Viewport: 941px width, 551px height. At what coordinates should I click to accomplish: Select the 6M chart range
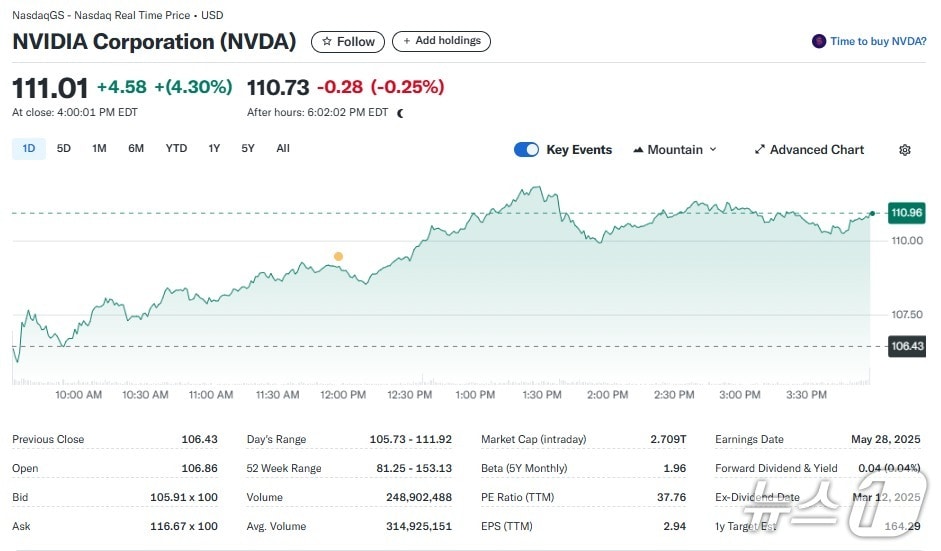pos(136,149)
